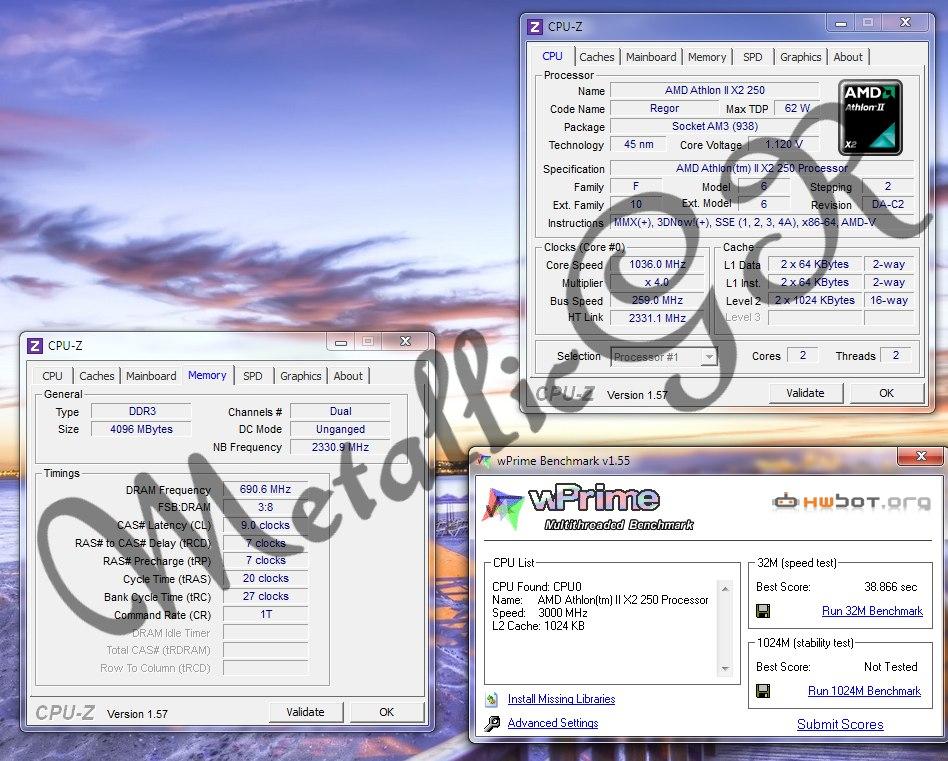Image resolution: width=948 pixels, height=761 pixels.
Task: Click the HT Link value 2331.1 MHz
Action: [x=657, y=318]
